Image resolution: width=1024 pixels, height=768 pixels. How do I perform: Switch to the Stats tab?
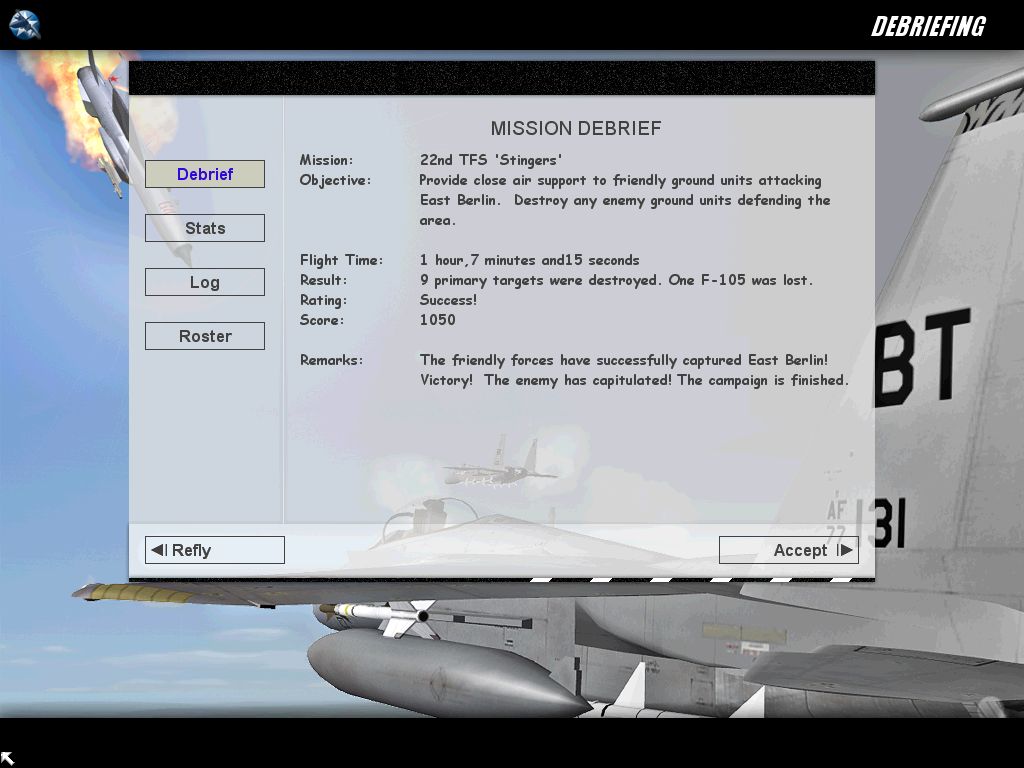(x=204, y=228)
